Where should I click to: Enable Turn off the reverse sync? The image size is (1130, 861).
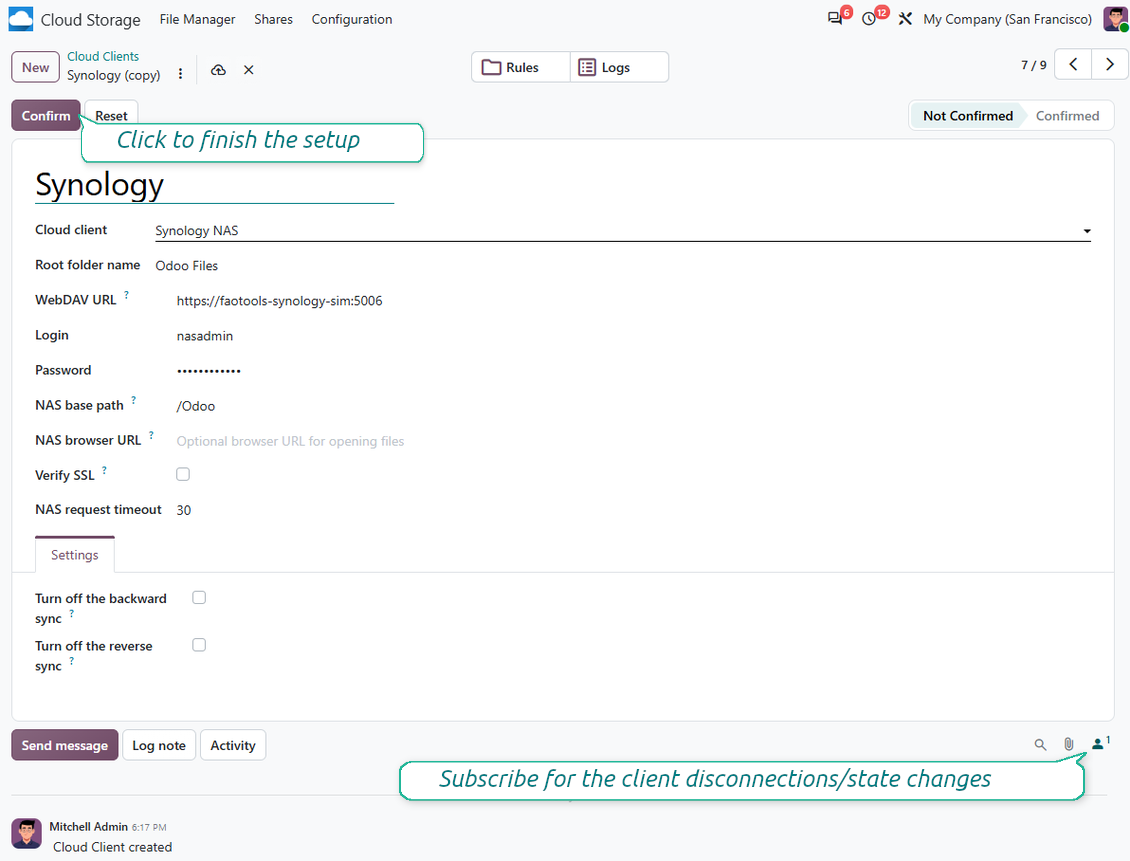click(x=199, y=645)
